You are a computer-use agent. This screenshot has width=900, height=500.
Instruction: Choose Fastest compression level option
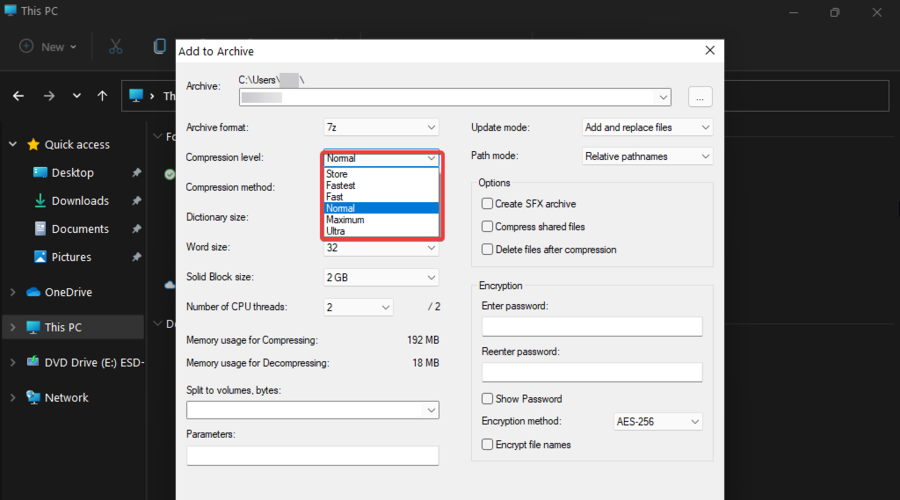[x=341, y=186]
